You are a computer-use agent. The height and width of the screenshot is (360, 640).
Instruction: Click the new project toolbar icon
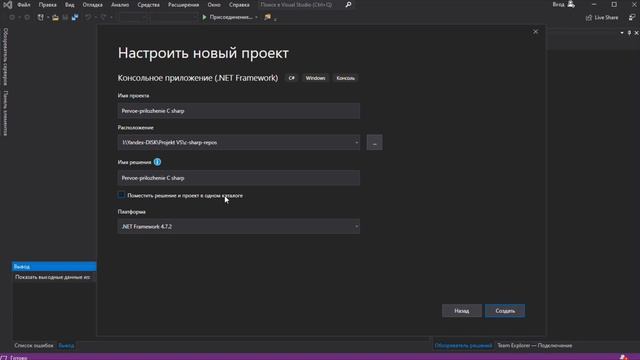coord(40,18)
